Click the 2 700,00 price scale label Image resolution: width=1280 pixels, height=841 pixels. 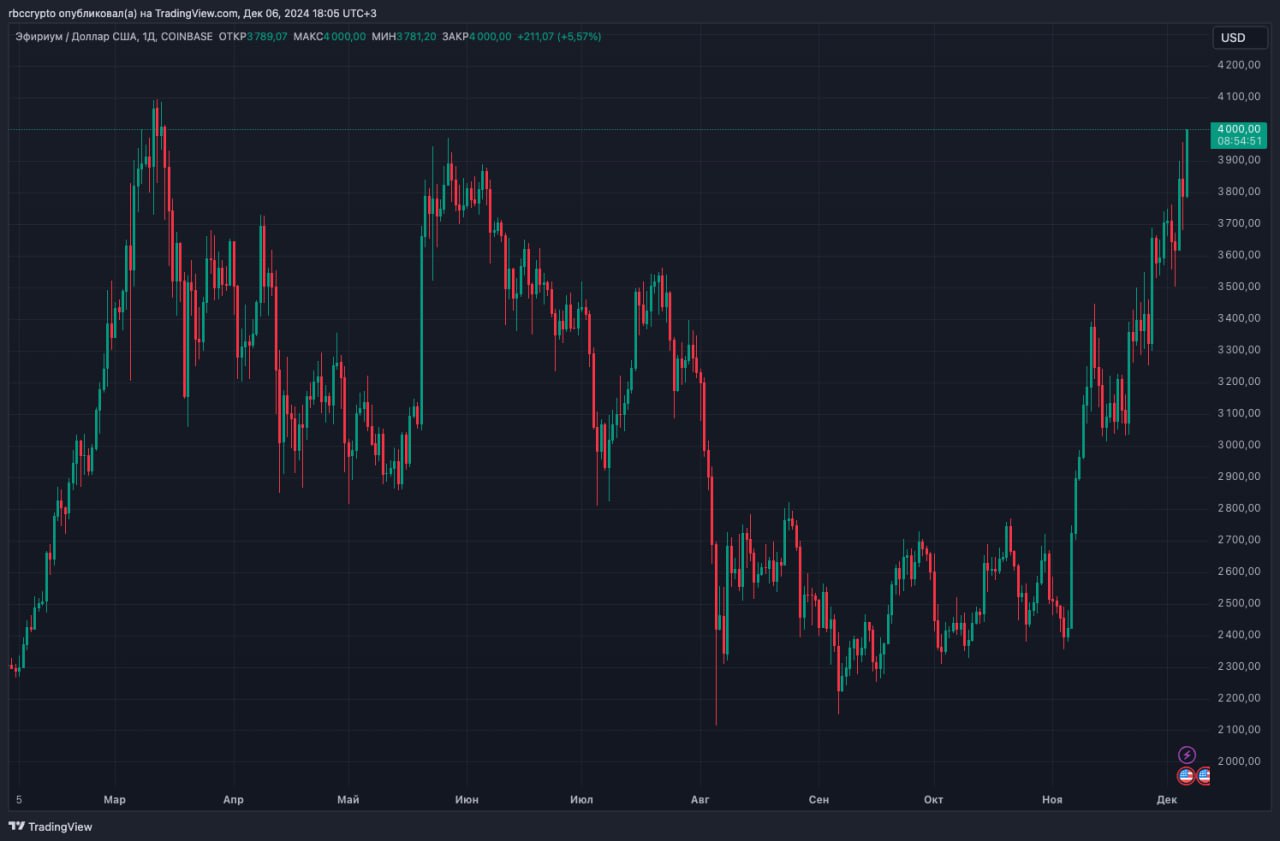1238,540
